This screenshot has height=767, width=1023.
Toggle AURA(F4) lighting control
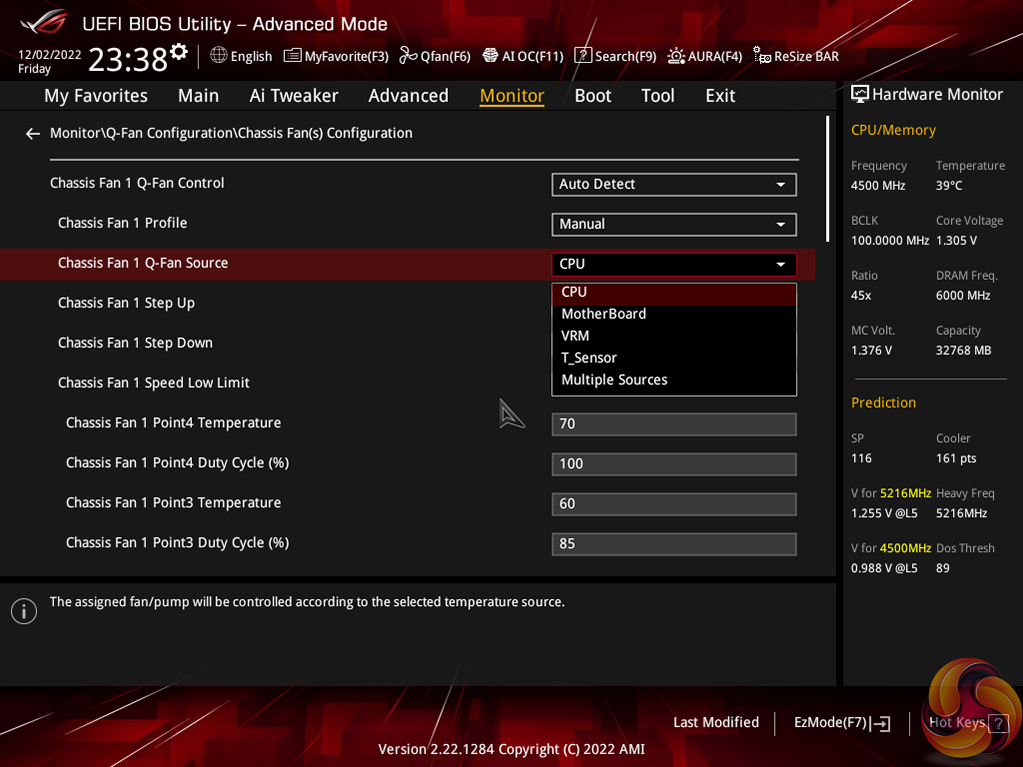pyautogui.click(x=705, y=56)
